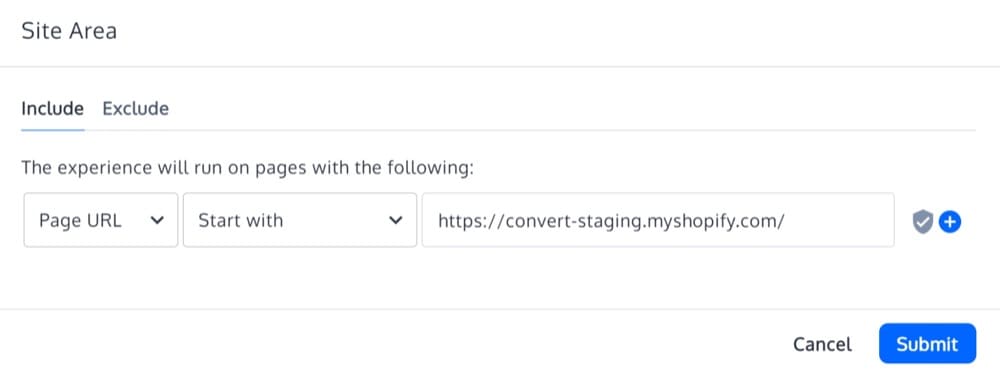Cancel the Site Area dialog
Image resolution: width=1000 pixels, height=373 pixels.
coord(822,344)
